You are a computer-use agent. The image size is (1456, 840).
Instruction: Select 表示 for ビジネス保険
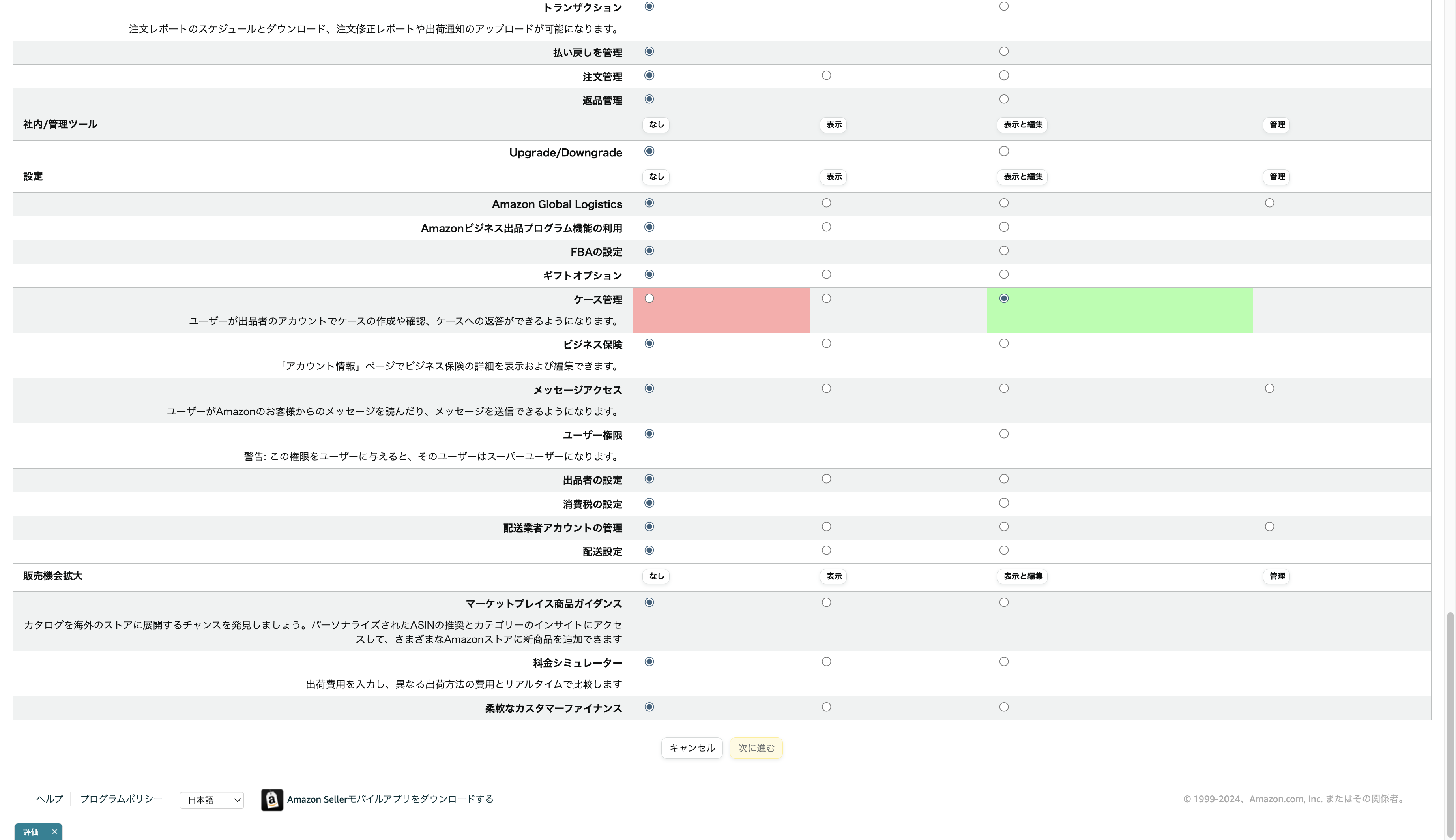[826, 343]
